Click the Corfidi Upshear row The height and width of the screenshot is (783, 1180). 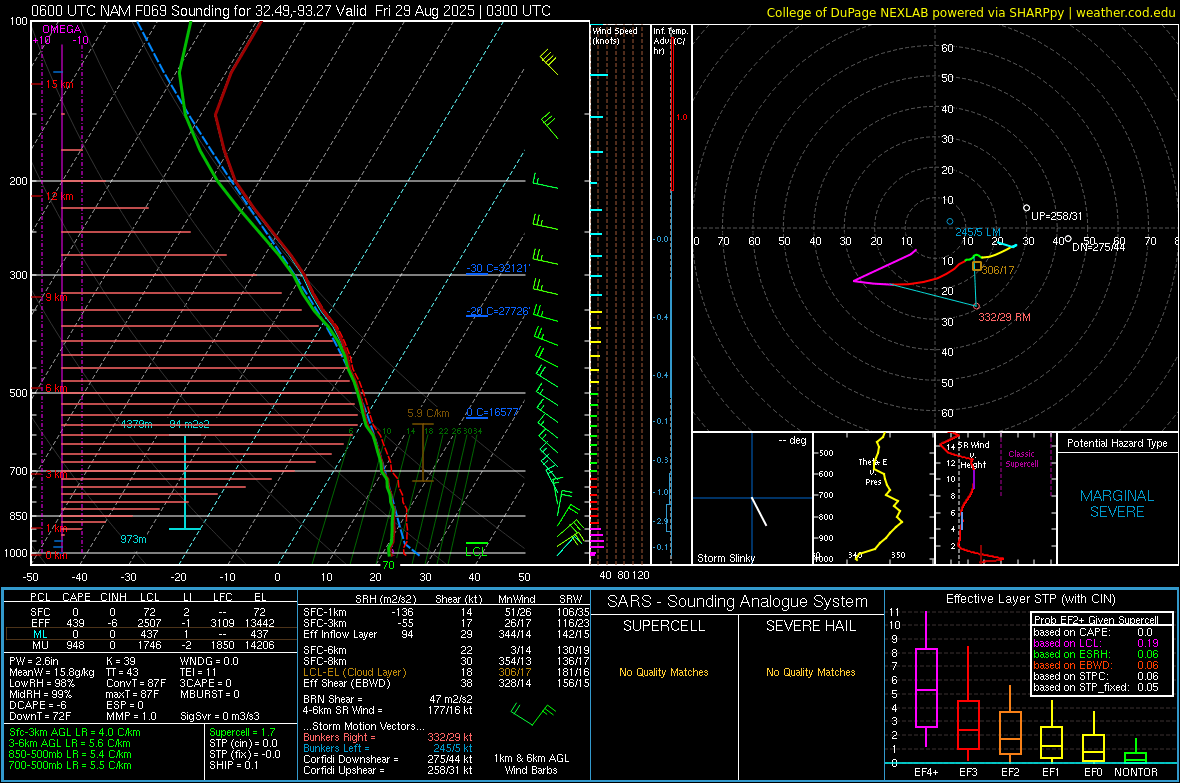tap(388, 770)
